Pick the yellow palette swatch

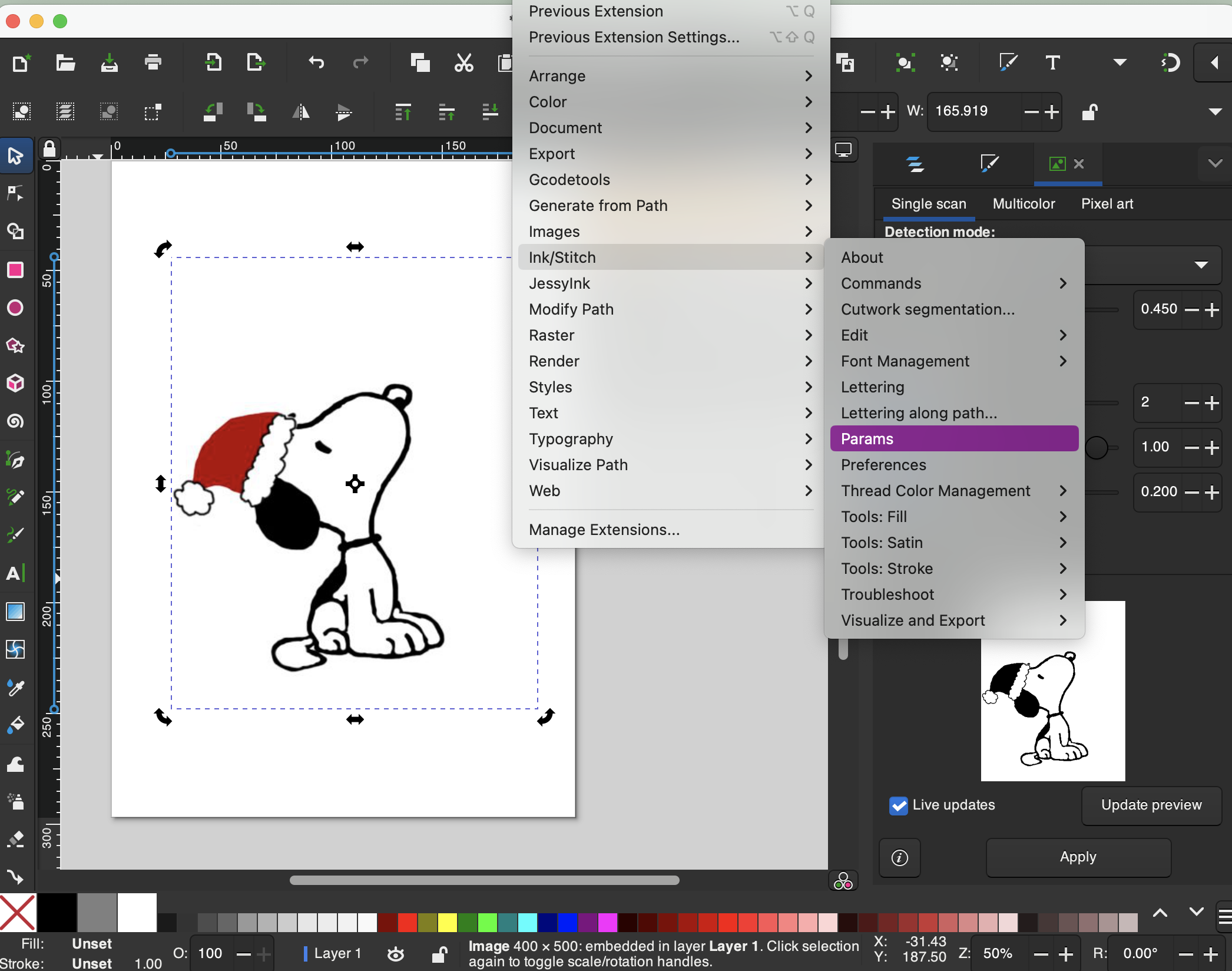(447, 922)
